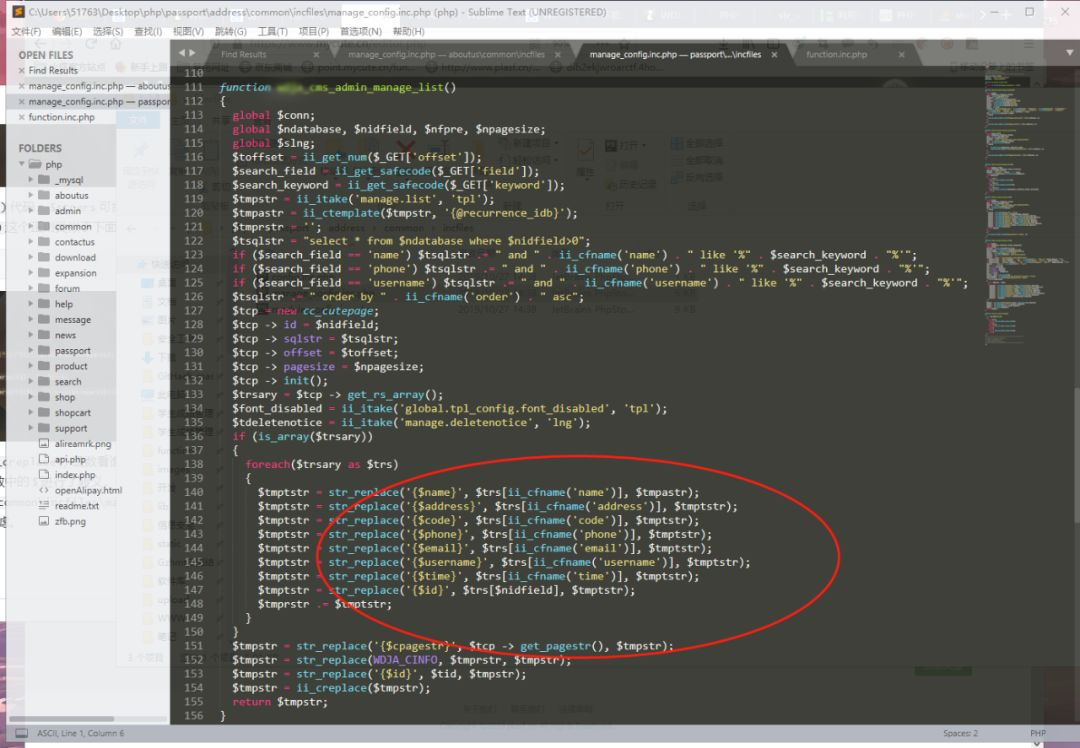Open the api.php file
Image resolution: width=1080 pixels, height=748 pixels.
click(x=69, y=459)
